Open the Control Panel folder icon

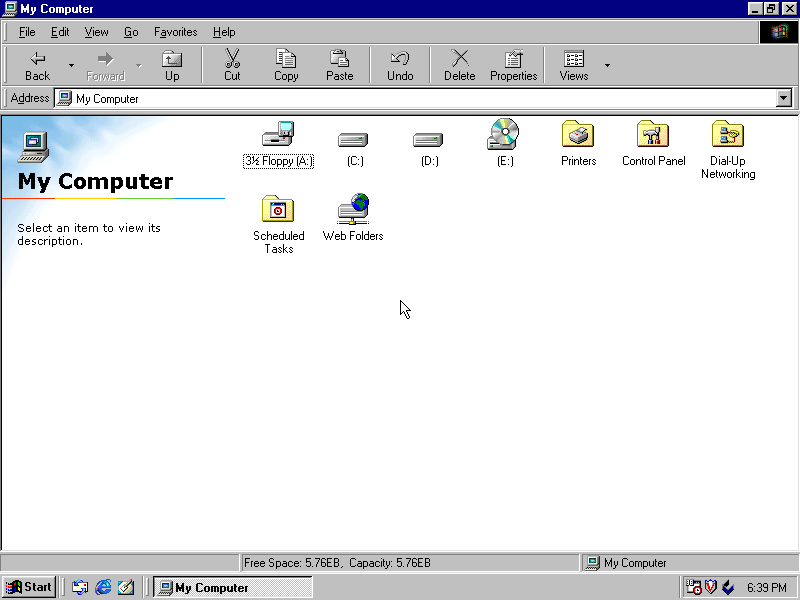(653, 134)
